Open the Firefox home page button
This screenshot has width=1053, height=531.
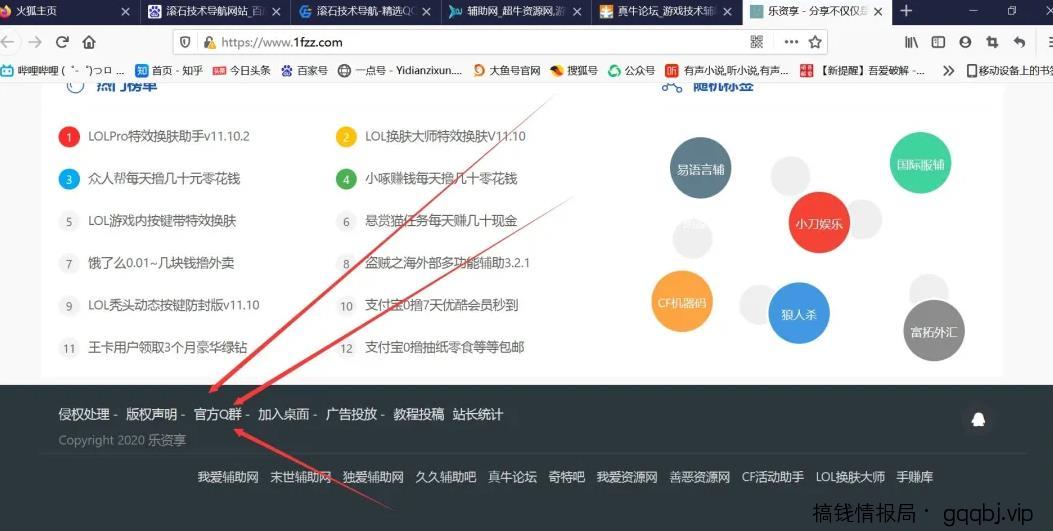[89, 42]
